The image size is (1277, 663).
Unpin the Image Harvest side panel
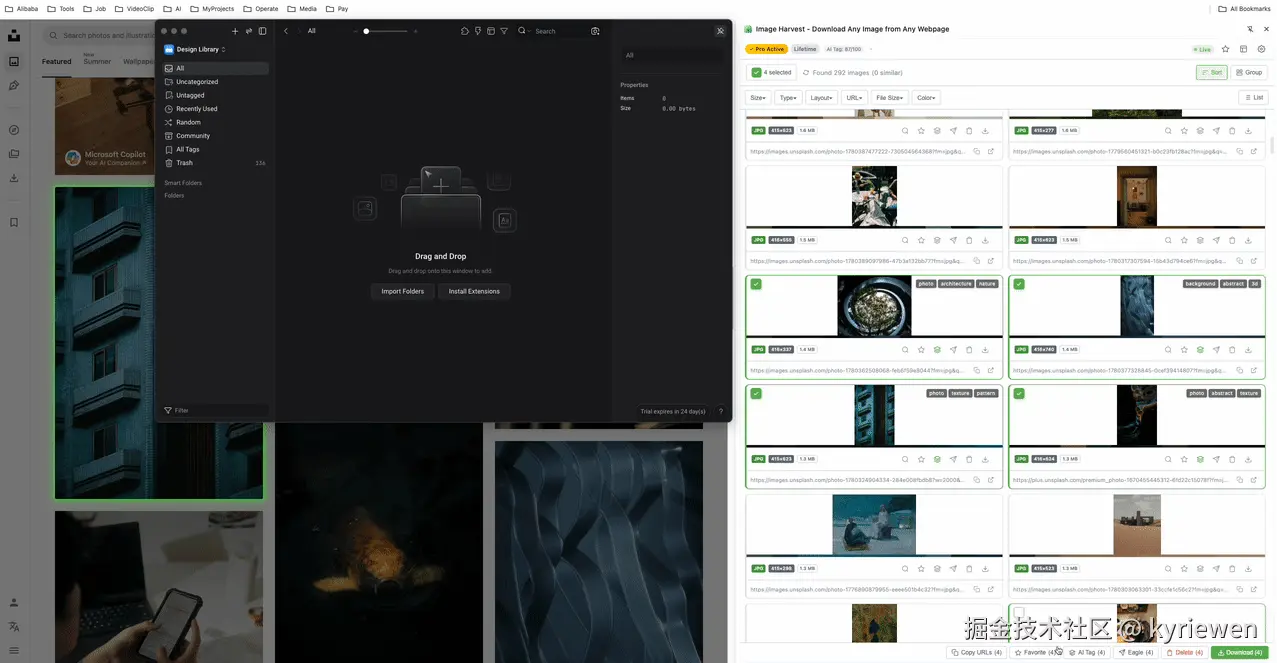tap(1250, 29)
